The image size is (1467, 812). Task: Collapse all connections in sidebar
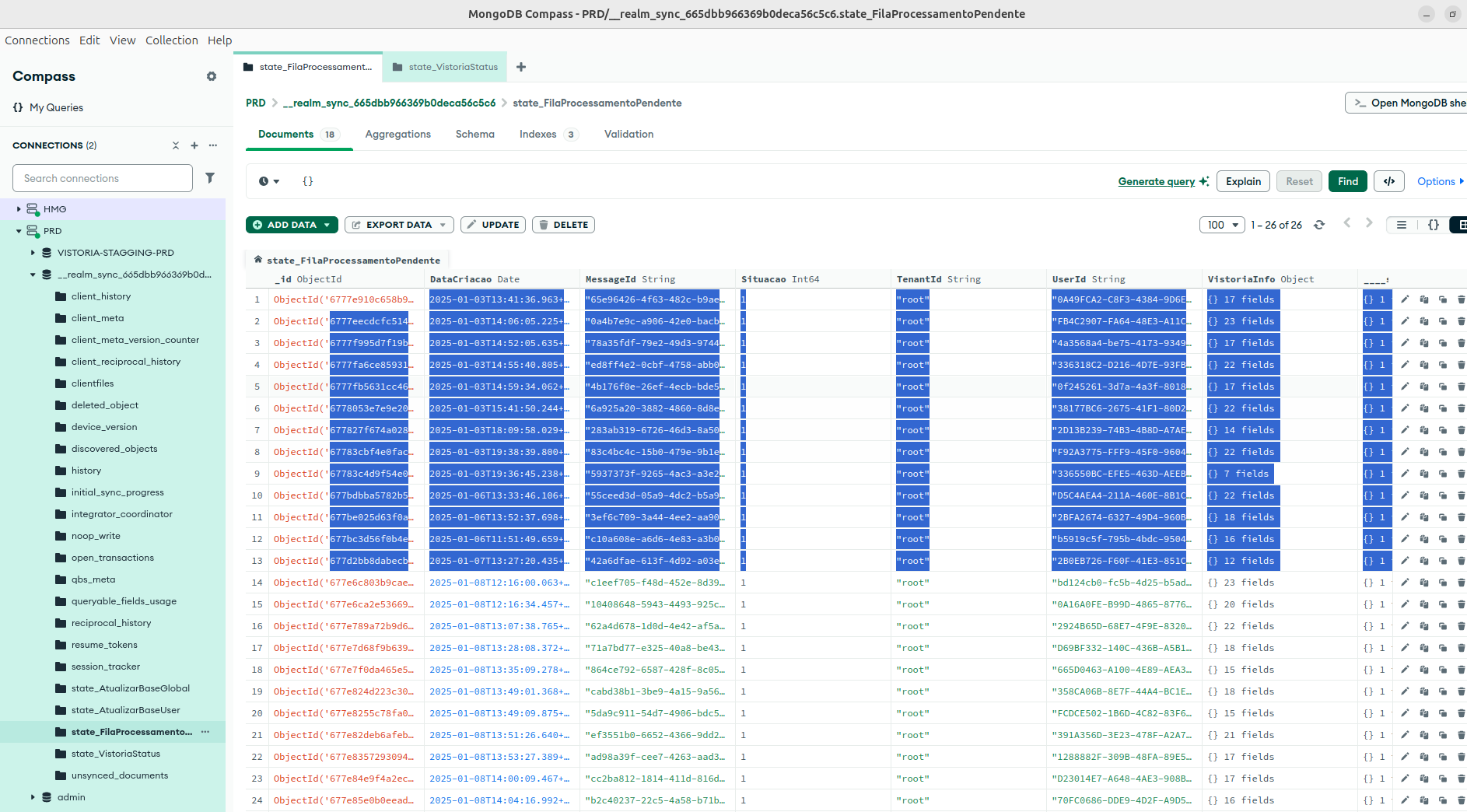tap(176, 145)
